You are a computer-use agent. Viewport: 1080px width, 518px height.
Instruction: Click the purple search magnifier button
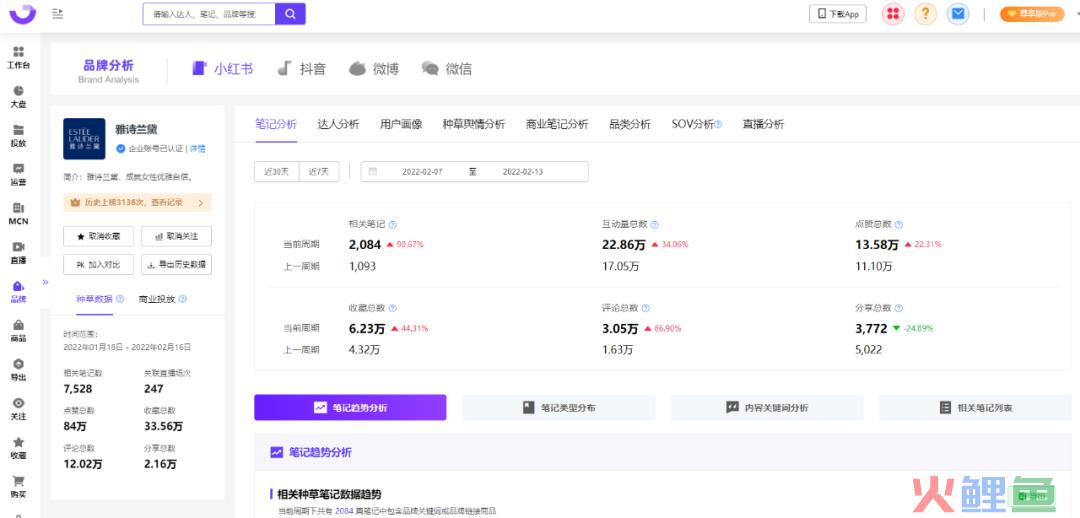pyautogui.click(x=290, y=14)
